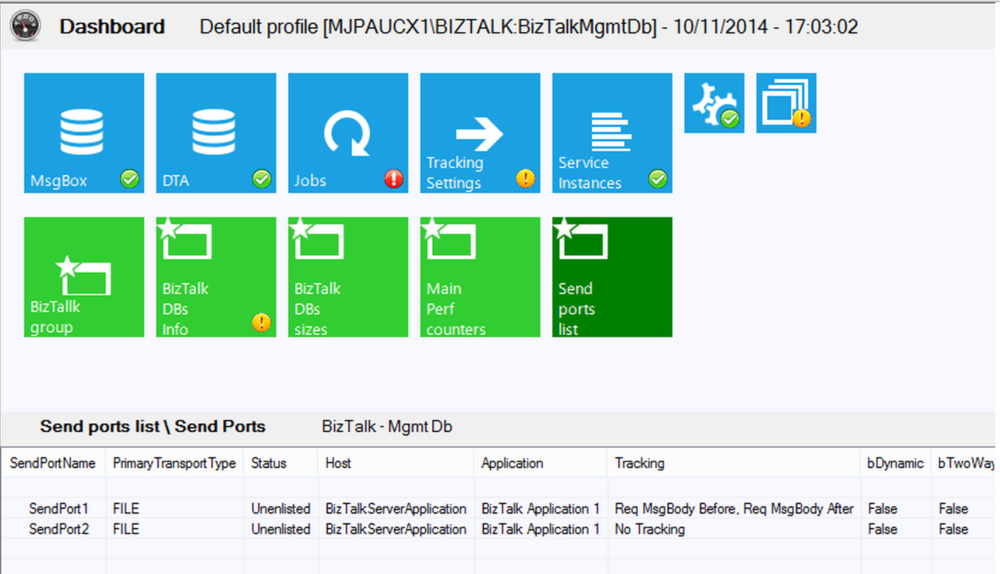Click the green check badge on DTA
1000x574 pixels.
pos(261,179)
